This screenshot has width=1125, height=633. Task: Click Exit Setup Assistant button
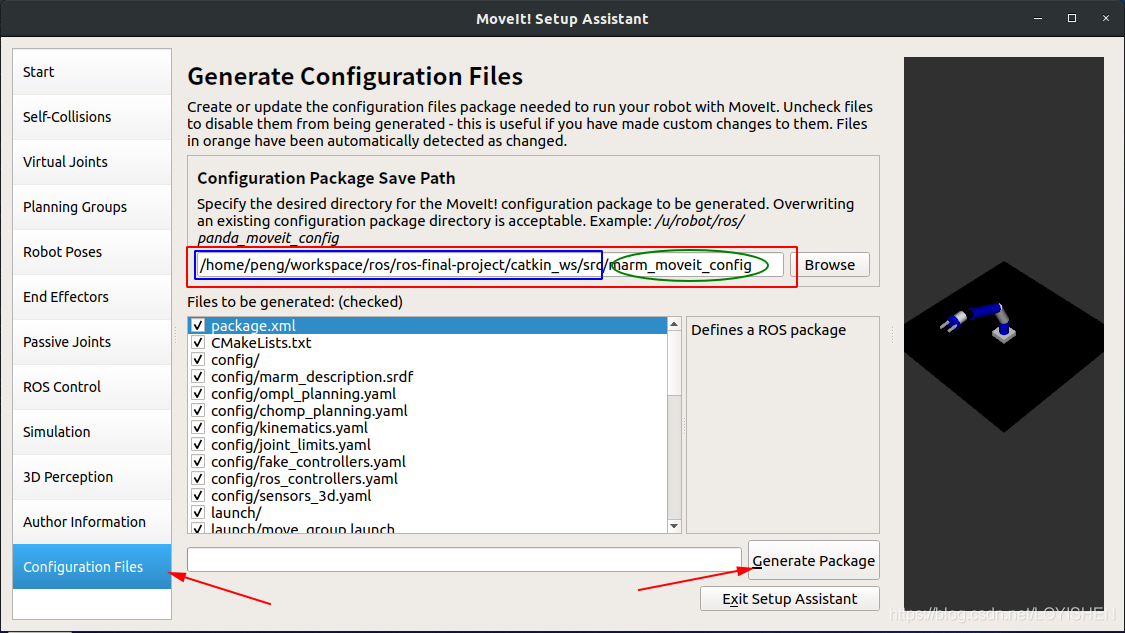tap(789, 599)
